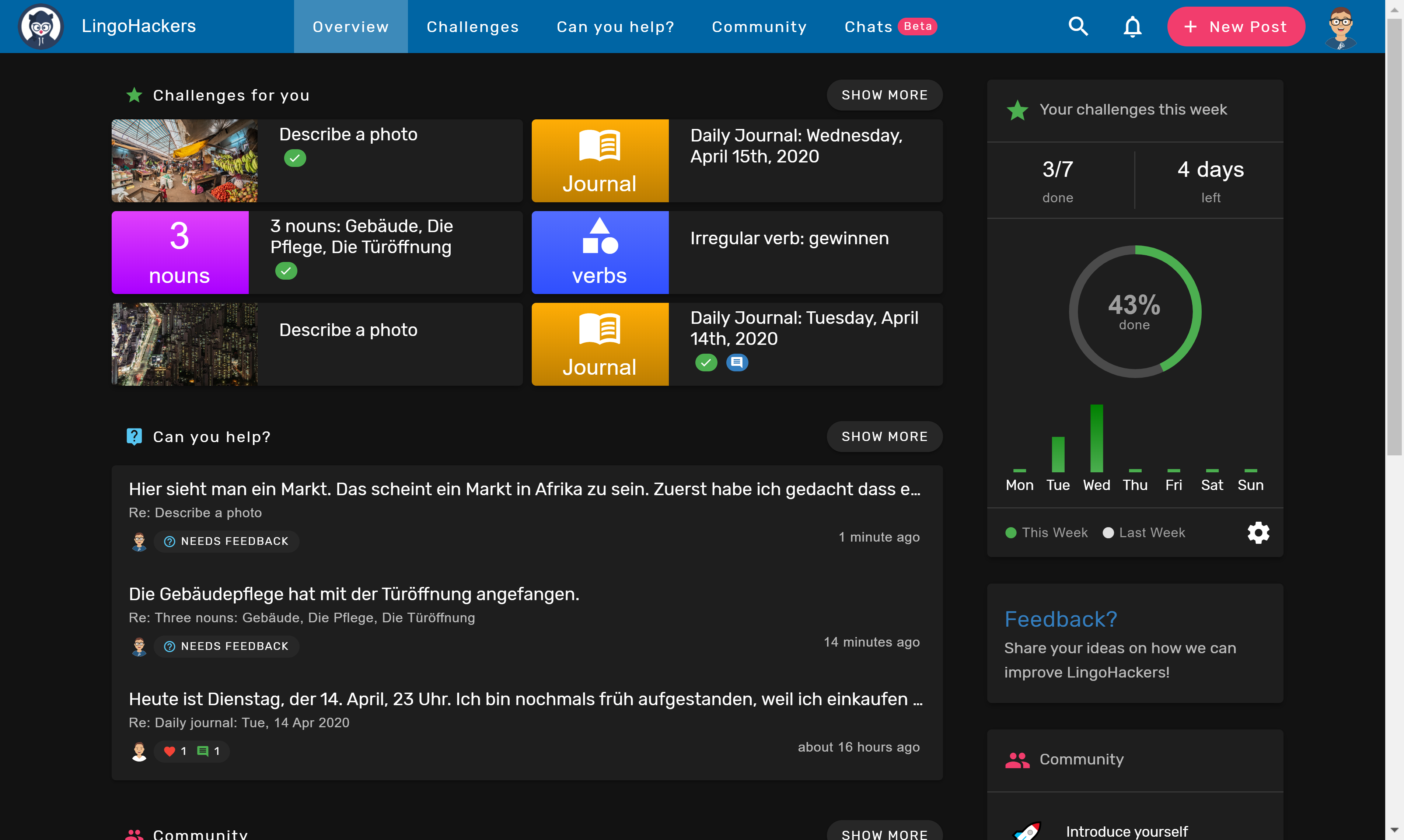Open the Chats Beta tab
This screenshot has width=1404, height=840.
coord(890,27)
